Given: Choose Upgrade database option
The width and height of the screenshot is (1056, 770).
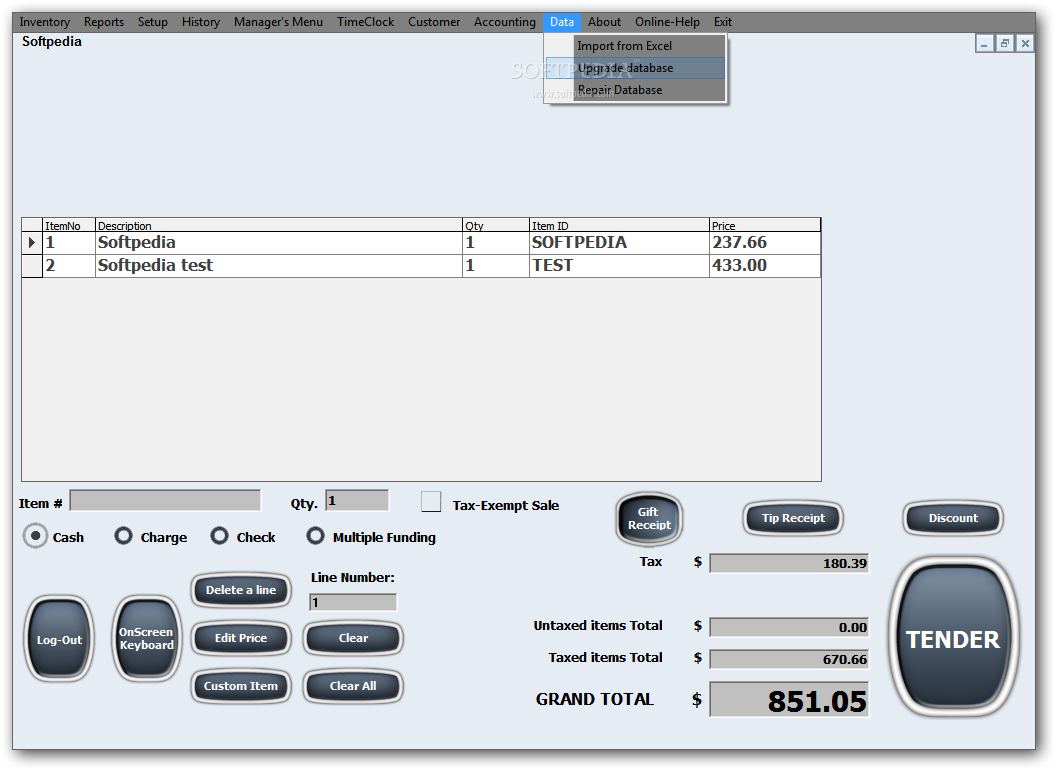Looking at the screenshot, I should [x=635, y=68].
